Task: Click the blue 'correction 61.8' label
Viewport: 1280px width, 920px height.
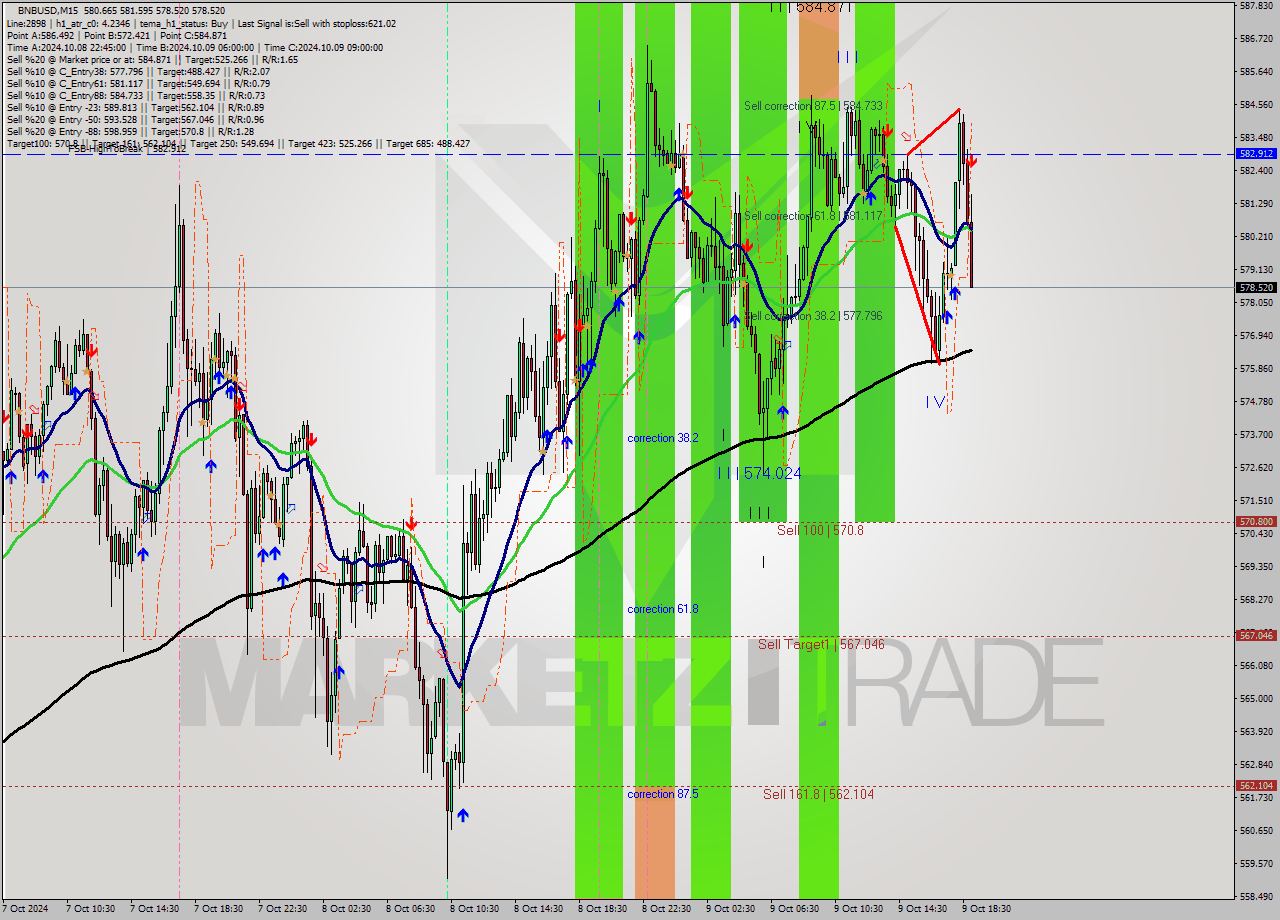Action: [663, 609]
